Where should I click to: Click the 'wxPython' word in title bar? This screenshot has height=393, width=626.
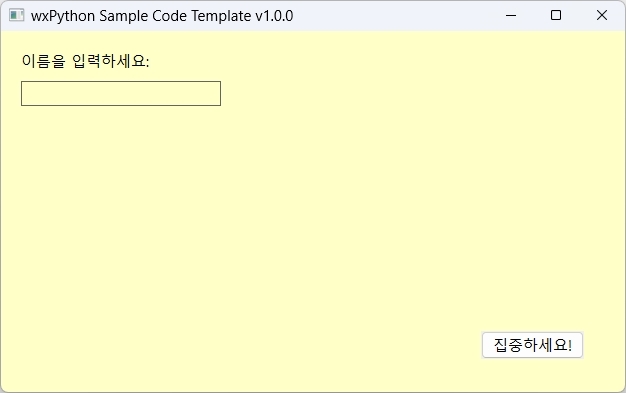tap(63, 16)
